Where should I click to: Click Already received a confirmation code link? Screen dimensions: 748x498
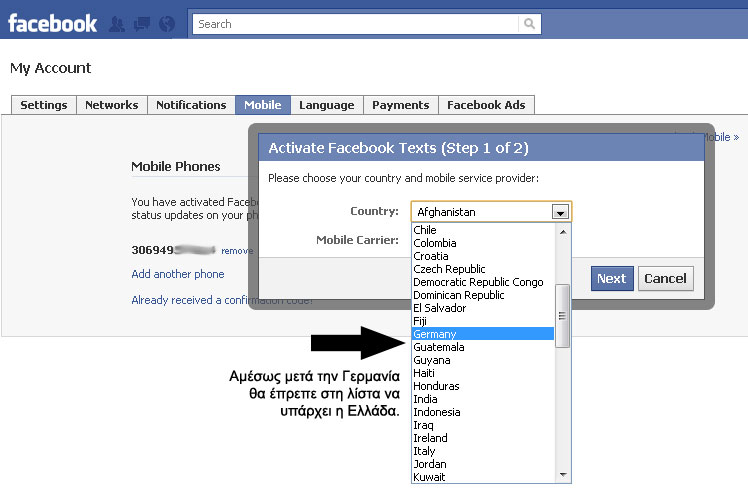click(222, 300)
